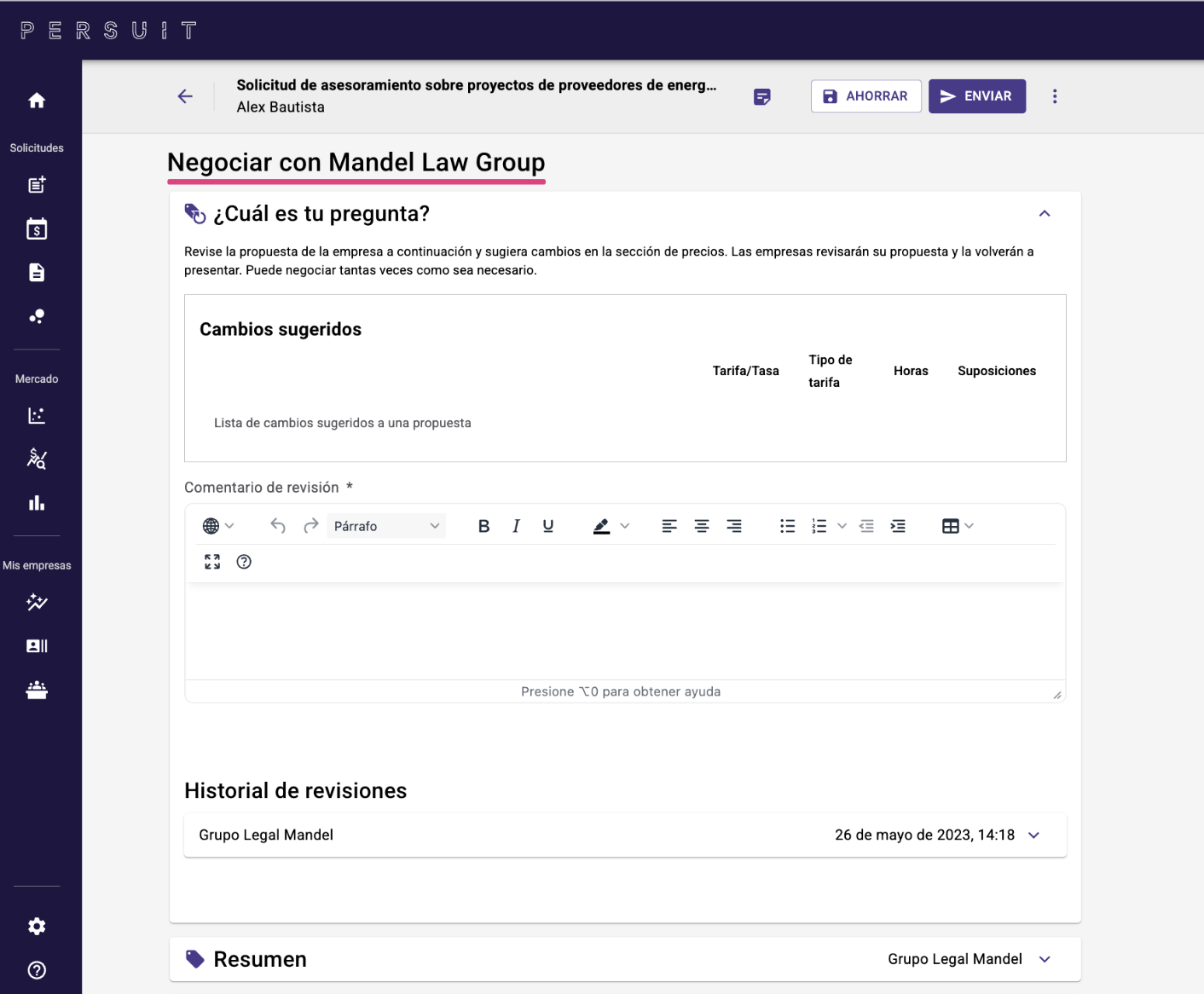Viewport: 1204px width, 994px height.
Task: Open settings gear in sidebar
Action: [x=37, y=927]
